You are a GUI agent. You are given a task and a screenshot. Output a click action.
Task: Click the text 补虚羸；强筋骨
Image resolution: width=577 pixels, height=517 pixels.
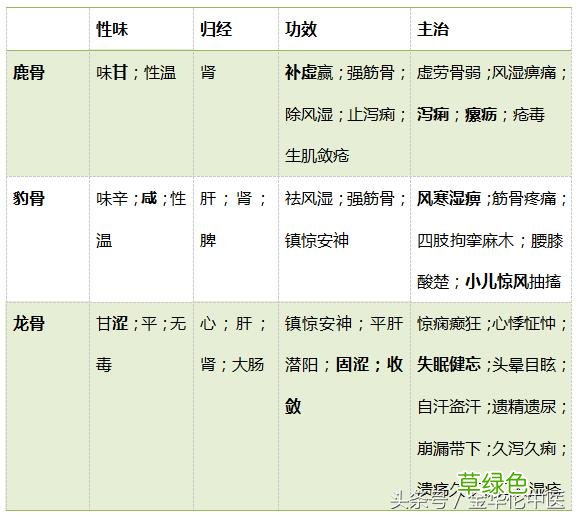tap(345, 72)
